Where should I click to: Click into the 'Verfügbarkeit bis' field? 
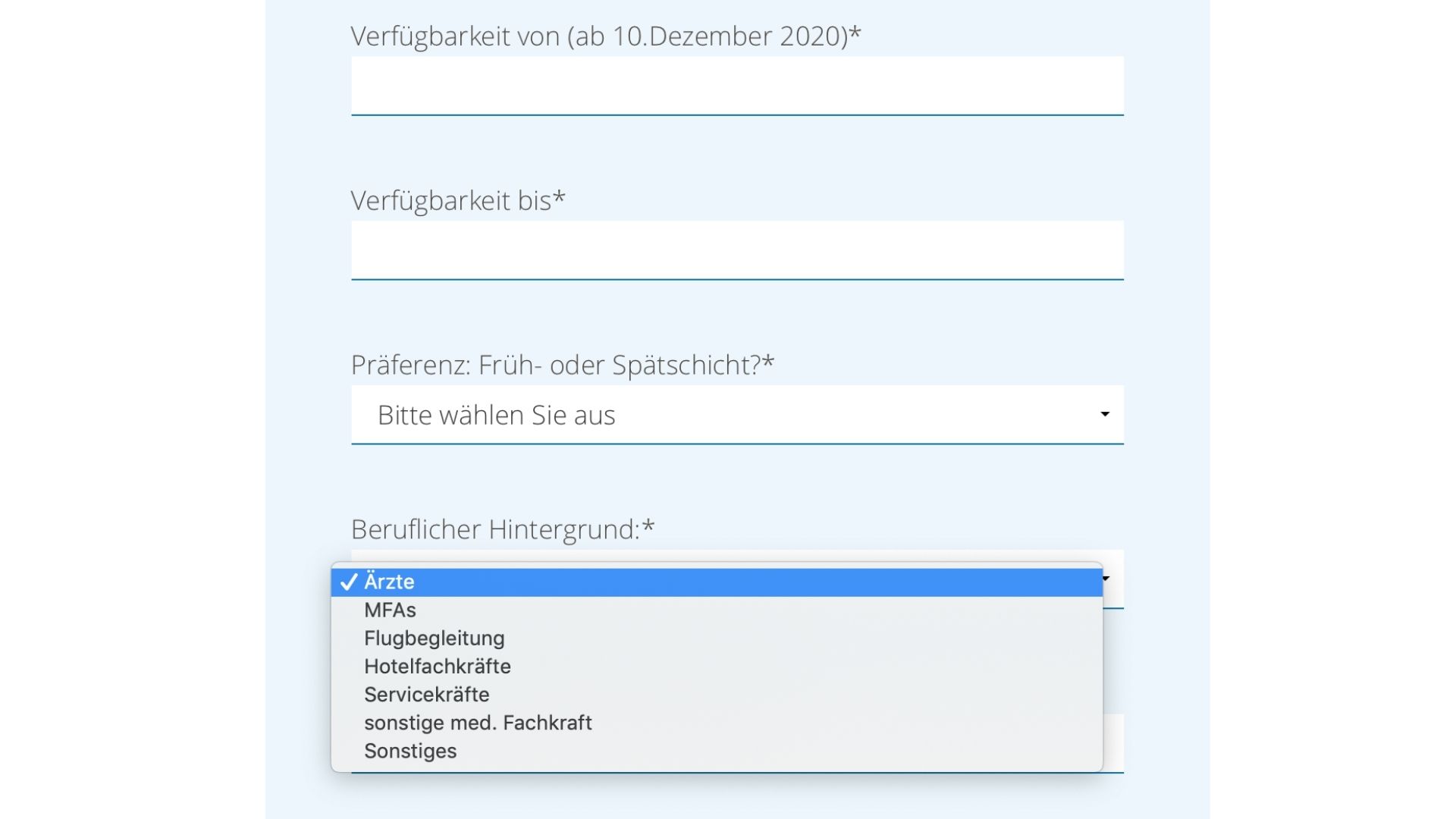point(737,250)
